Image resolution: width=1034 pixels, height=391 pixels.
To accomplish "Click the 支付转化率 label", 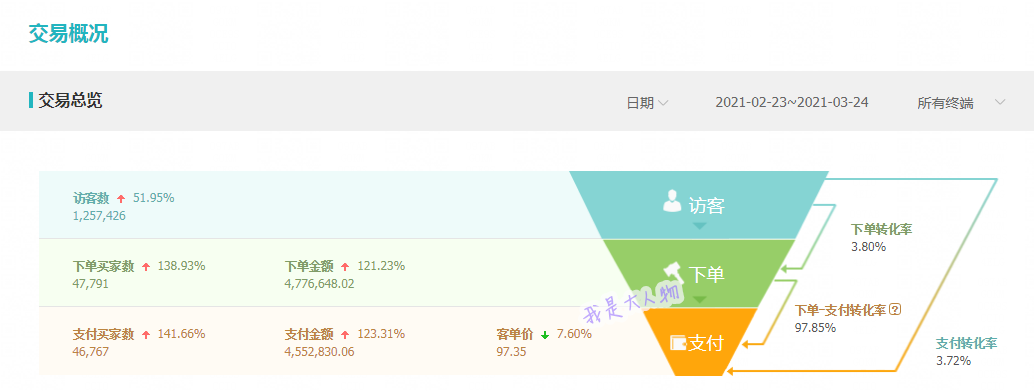I will [x=966, y=343].
